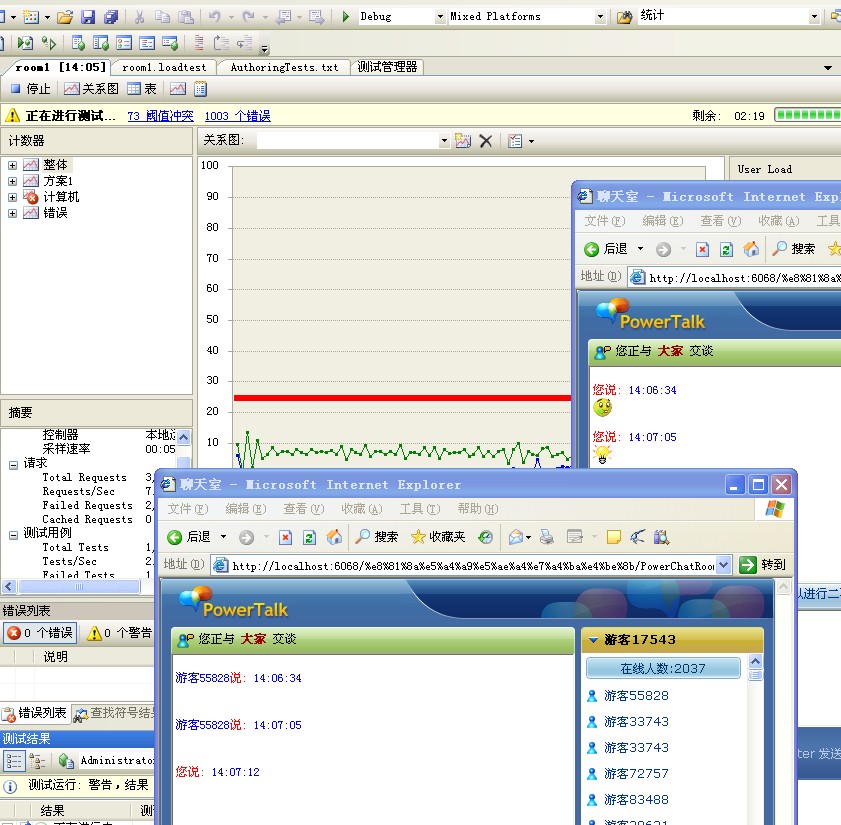841x825 pixels.
Task: Open the 统计 combo box dropdown
Action: [x=814, y=17]
